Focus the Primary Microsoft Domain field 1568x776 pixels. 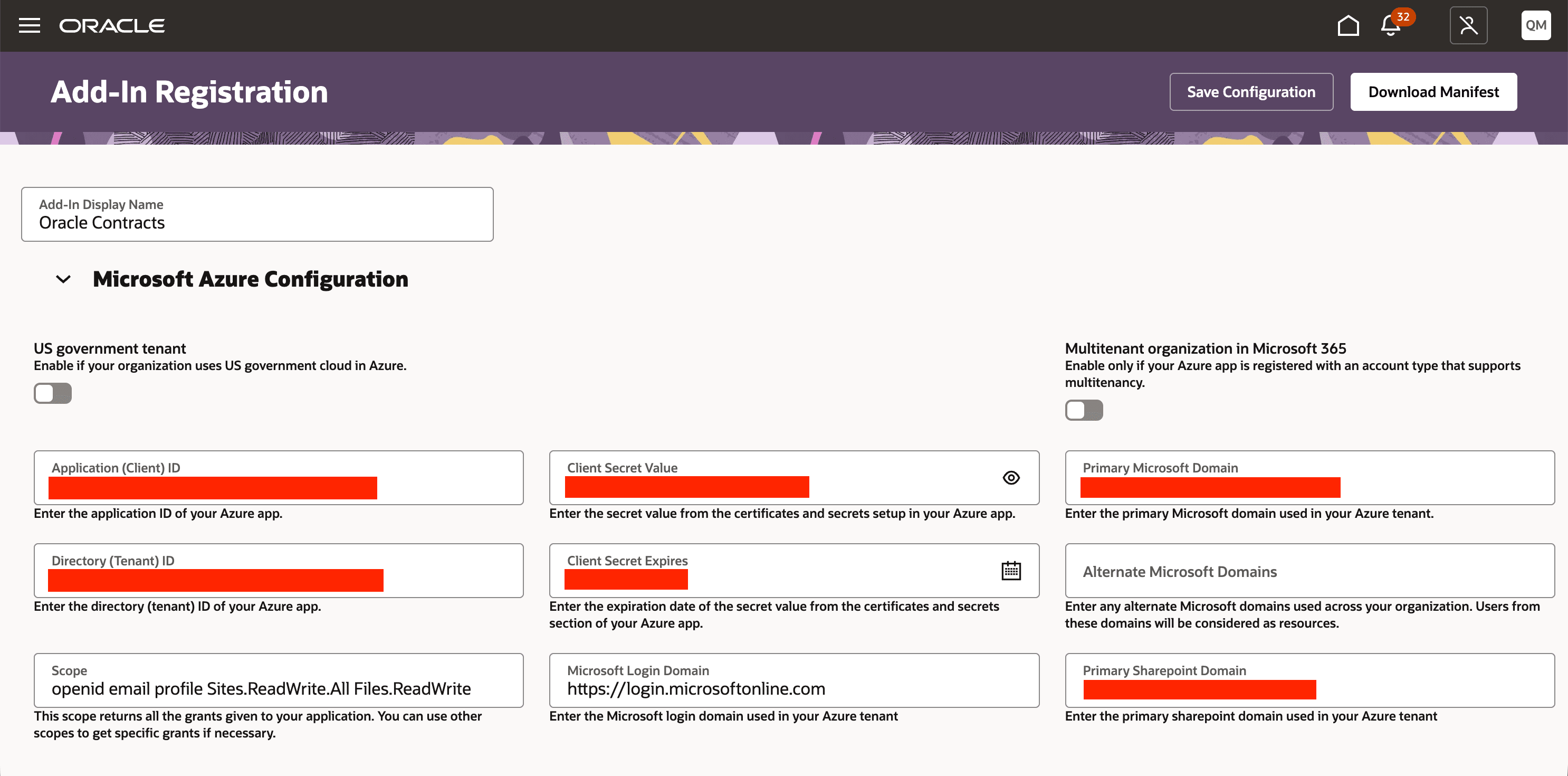point(1309,478)
